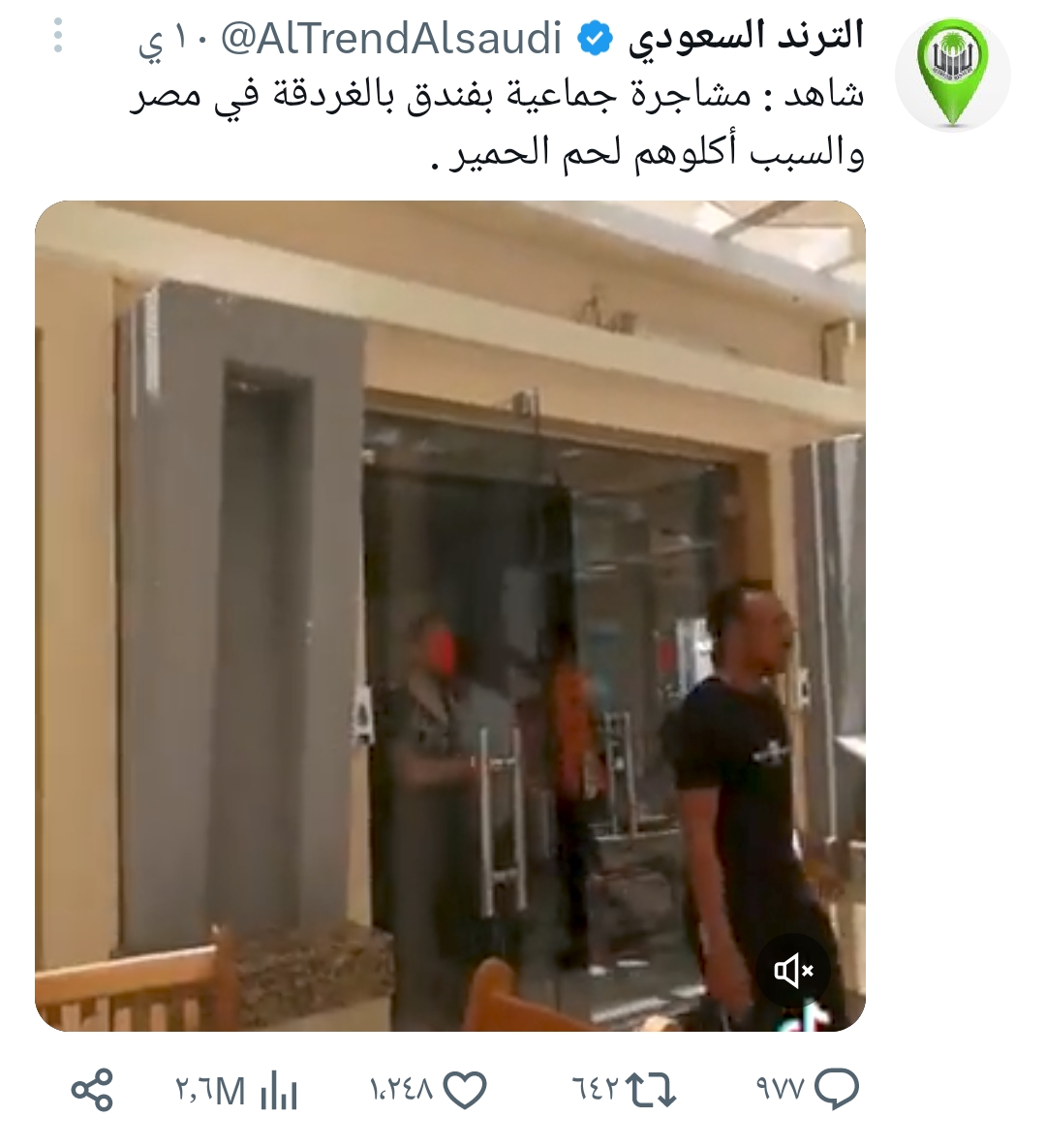This screenshot has width=1045, height=1148.
Task: Like the tweet with heart icon
Action: [466, 1090]
